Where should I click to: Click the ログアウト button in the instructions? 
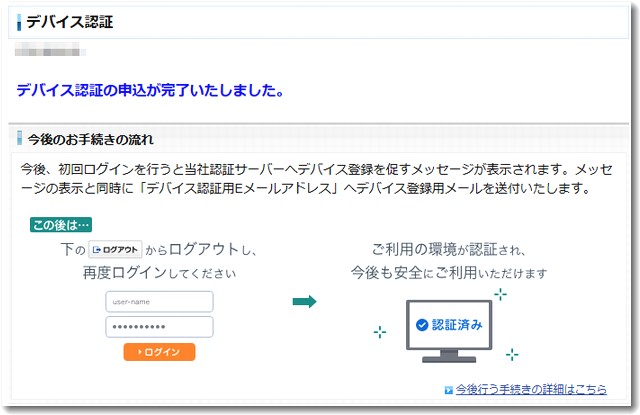click(x=115, y=249)
